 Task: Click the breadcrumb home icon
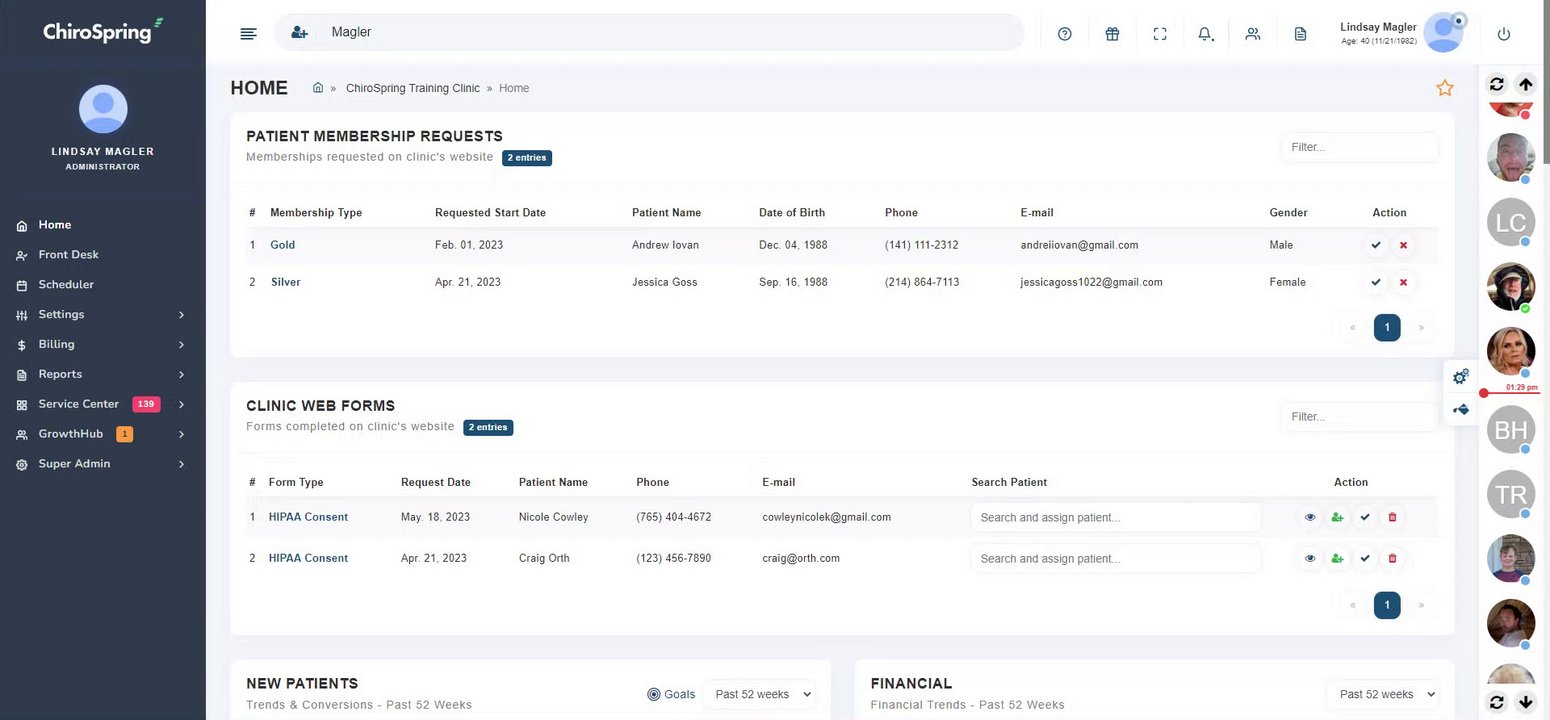(318, 88)
